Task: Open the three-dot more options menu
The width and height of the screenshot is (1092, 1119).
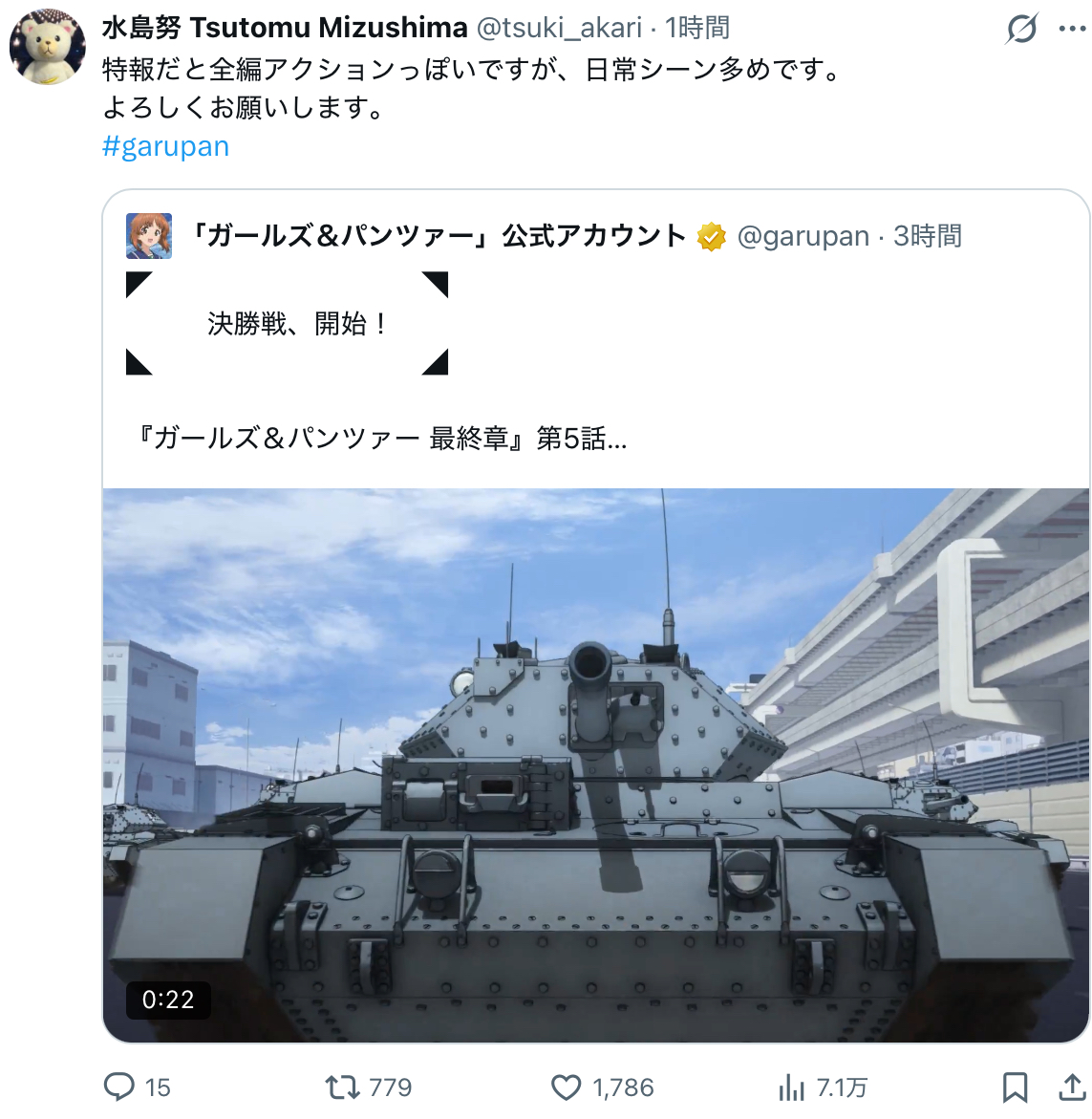Action: pyautogui.click(x=1072, y=30)
